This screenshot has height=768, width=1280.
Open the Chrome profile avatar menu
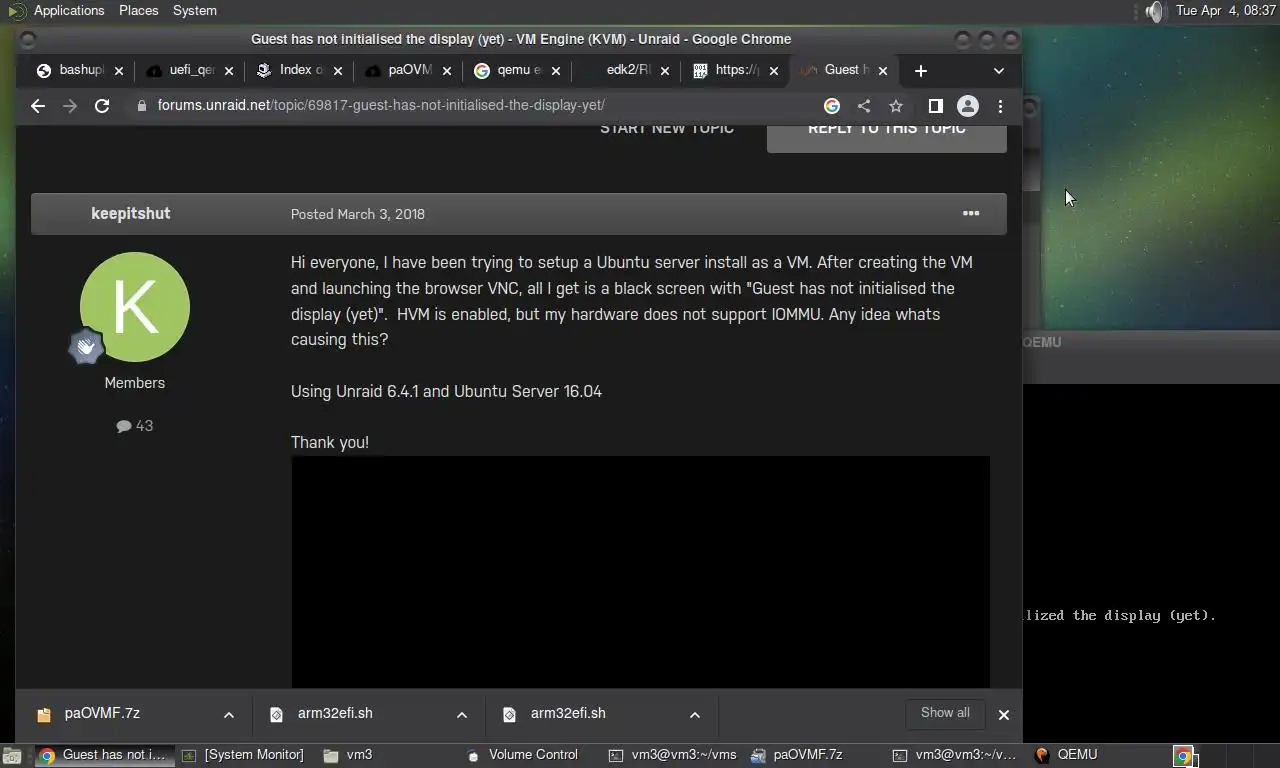[968, 105]
